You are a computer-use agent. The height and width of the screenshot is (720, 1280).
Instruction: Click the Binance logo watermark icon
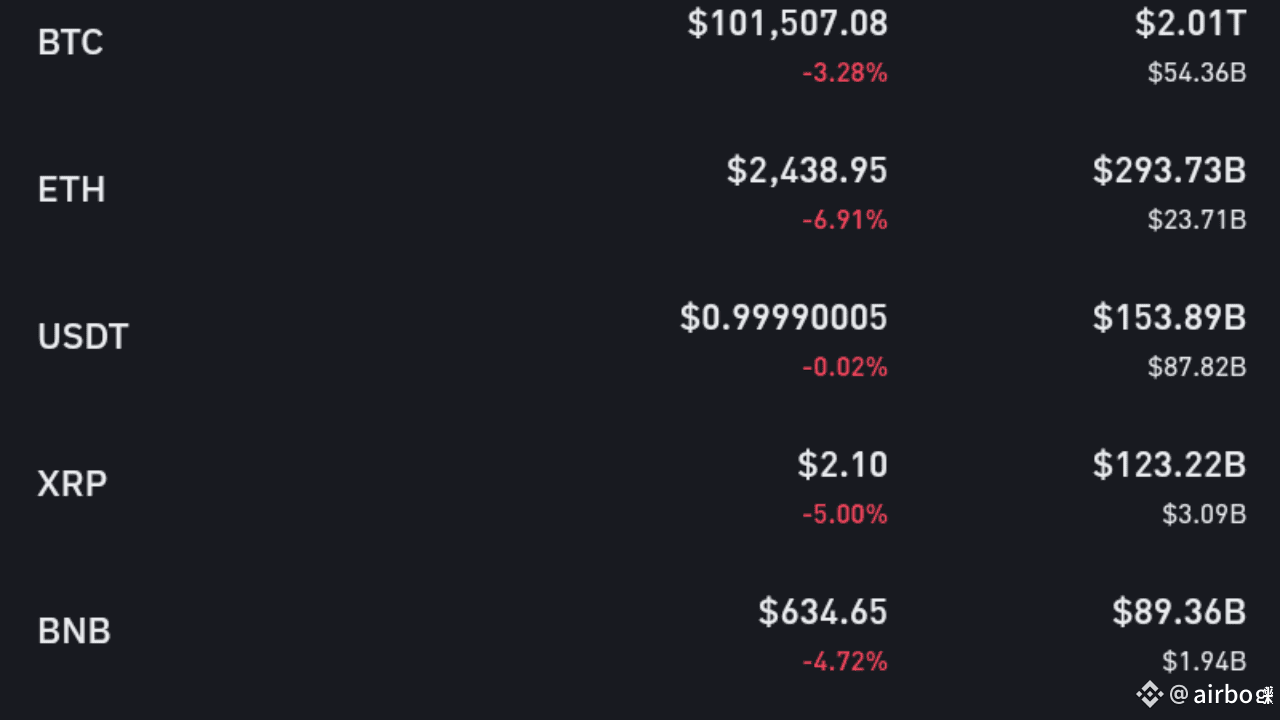pos(1149,694)
